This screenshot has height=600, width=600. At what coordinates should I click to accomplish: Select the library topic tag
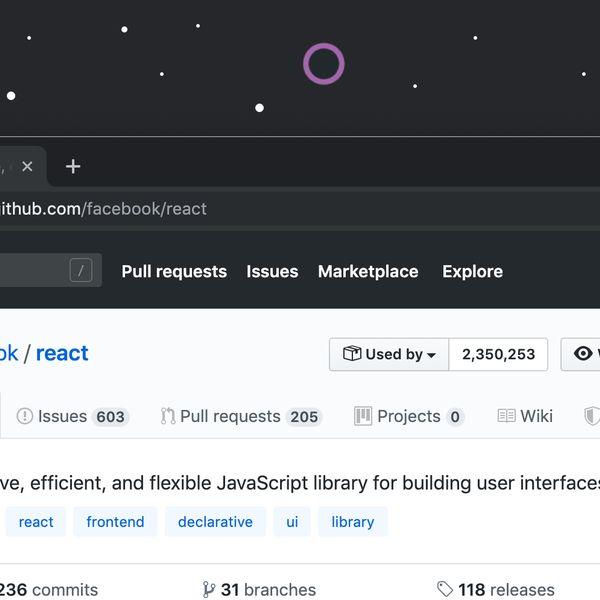[x=353, y=522]
